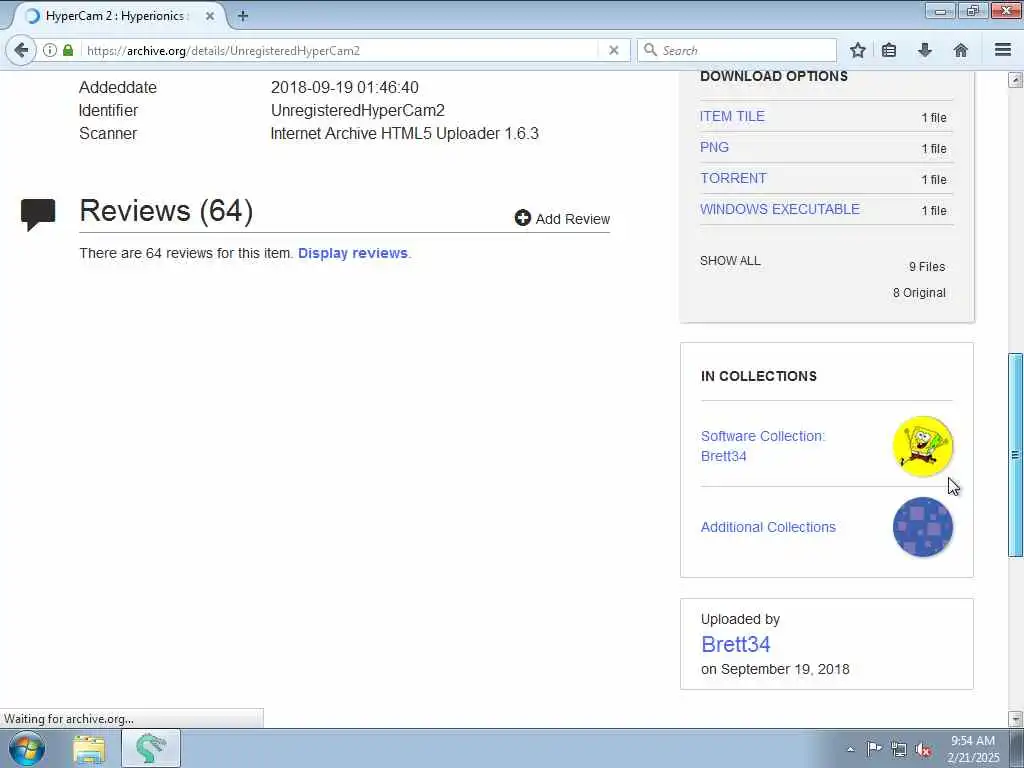Click the blue Additional Collections thumbnail

pos(923,527)
